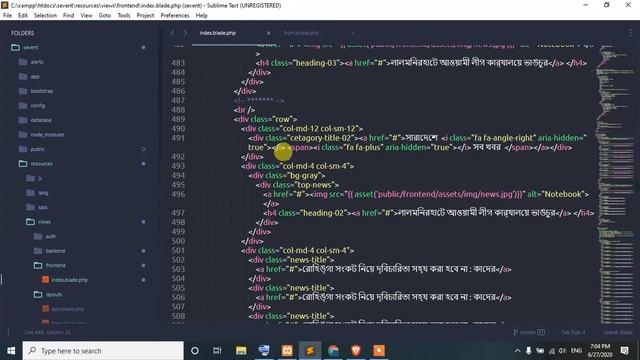
Task: Expand the alerts folder
Action: pos(37,62)
